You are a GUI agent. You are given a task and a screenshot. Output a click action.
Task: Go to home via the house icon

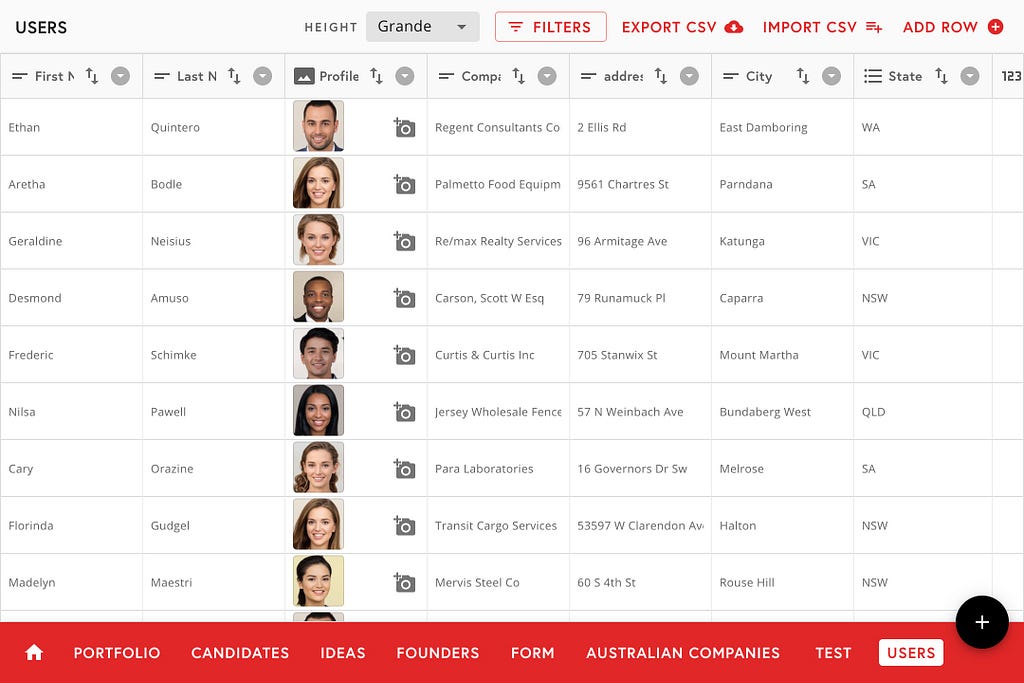click(34, 652)
